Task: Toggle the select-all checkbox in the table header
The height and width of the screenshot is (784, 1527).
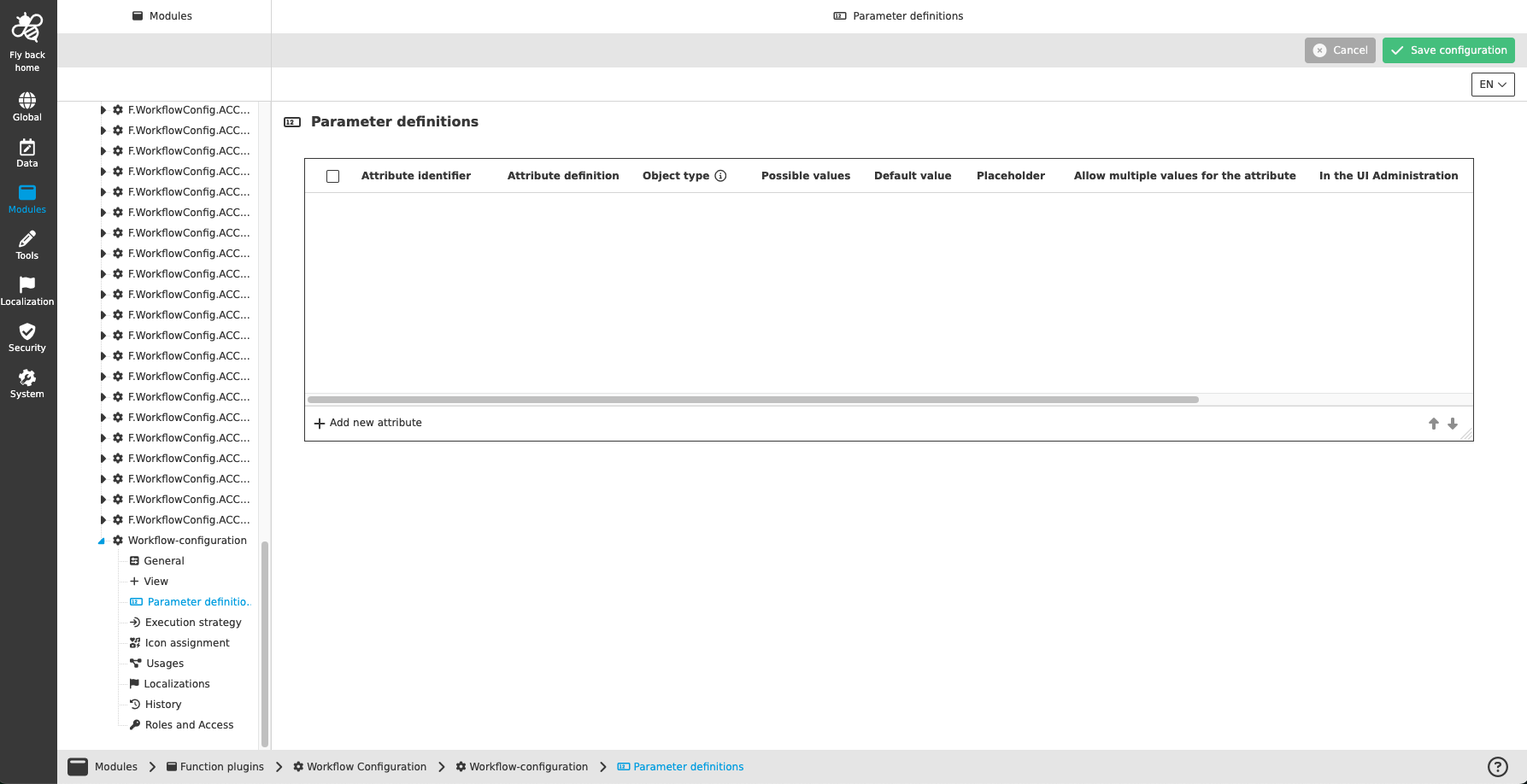Action: 332,175
